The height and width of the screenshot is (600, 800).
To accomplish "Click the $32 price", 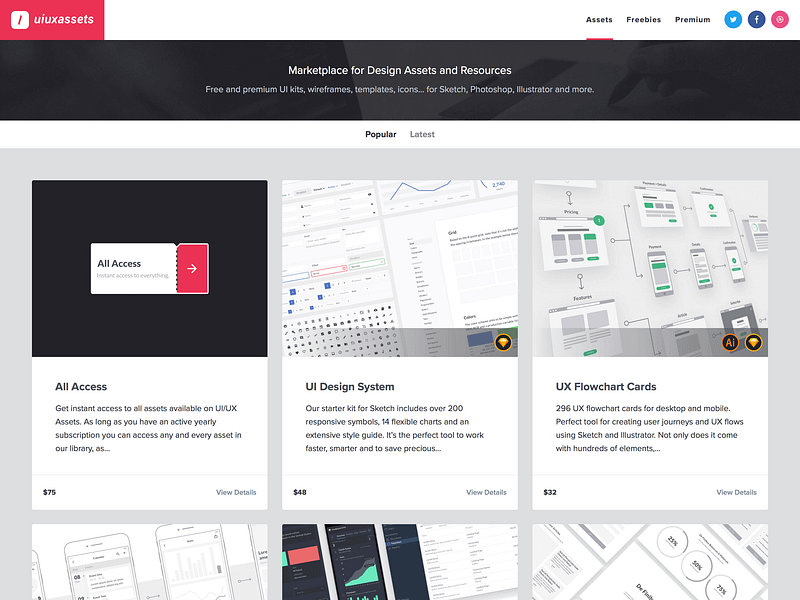I will coord(550,492).
